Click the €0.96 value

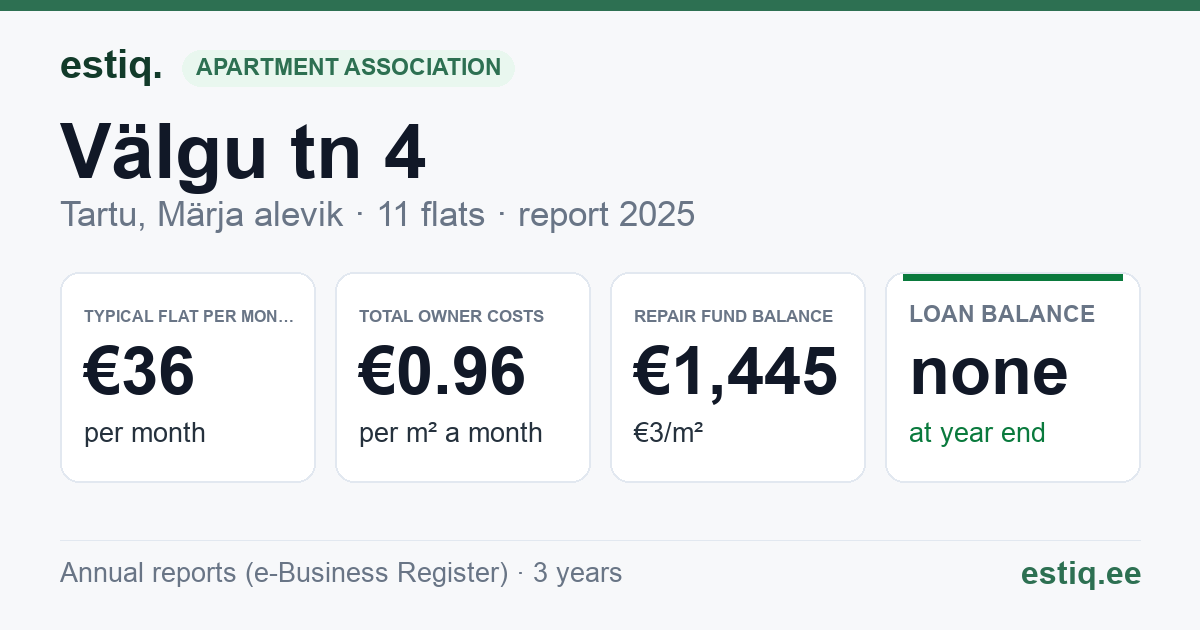[442, 371]
